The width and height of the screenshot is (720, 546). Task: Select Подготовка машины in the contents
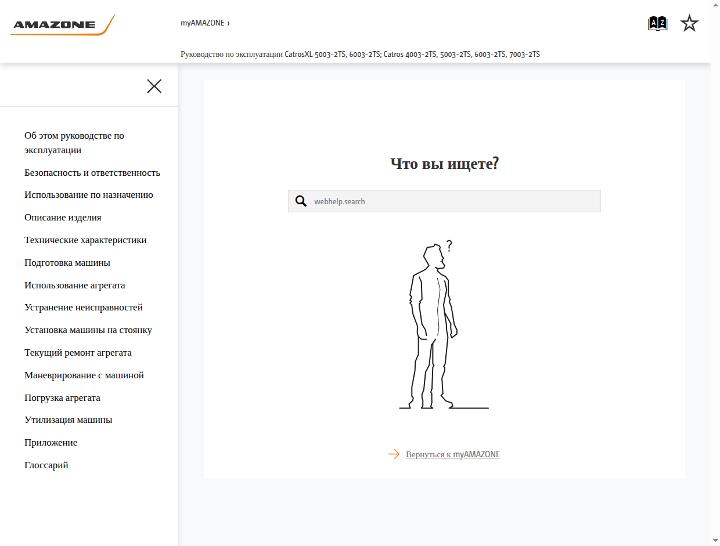pos(68,263)
